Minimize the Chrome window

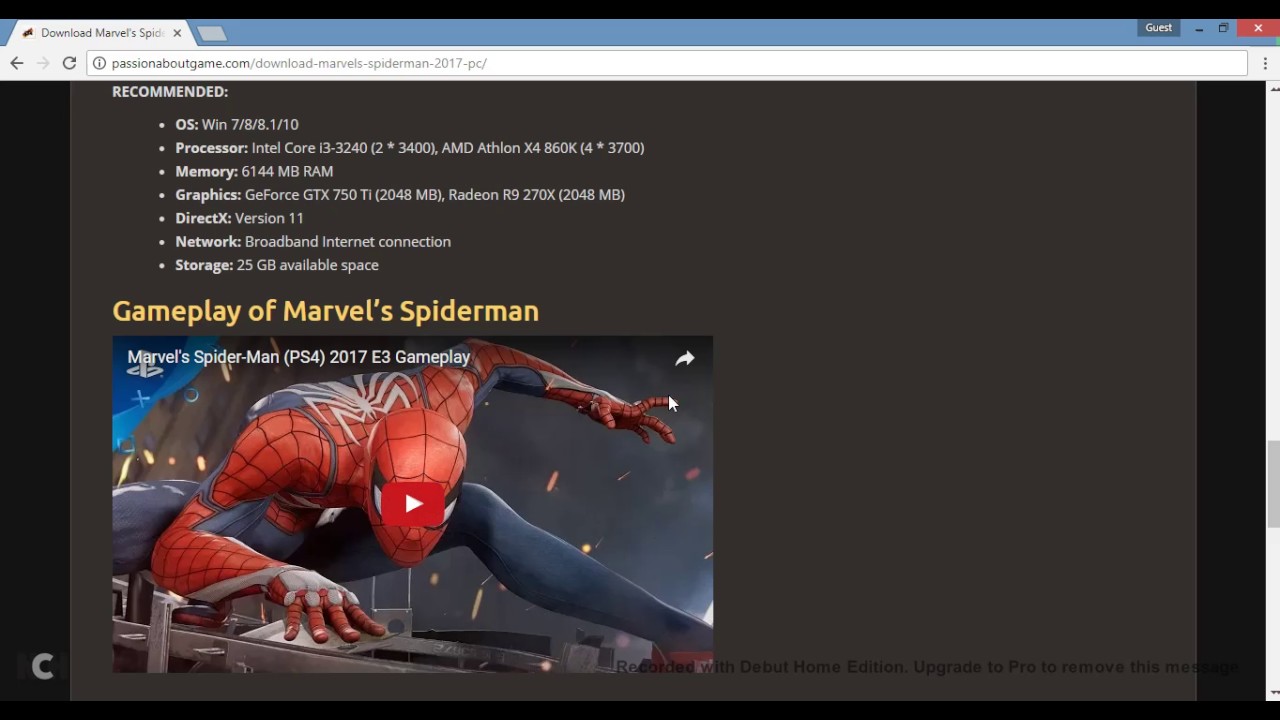click(x=1199, y=29)
